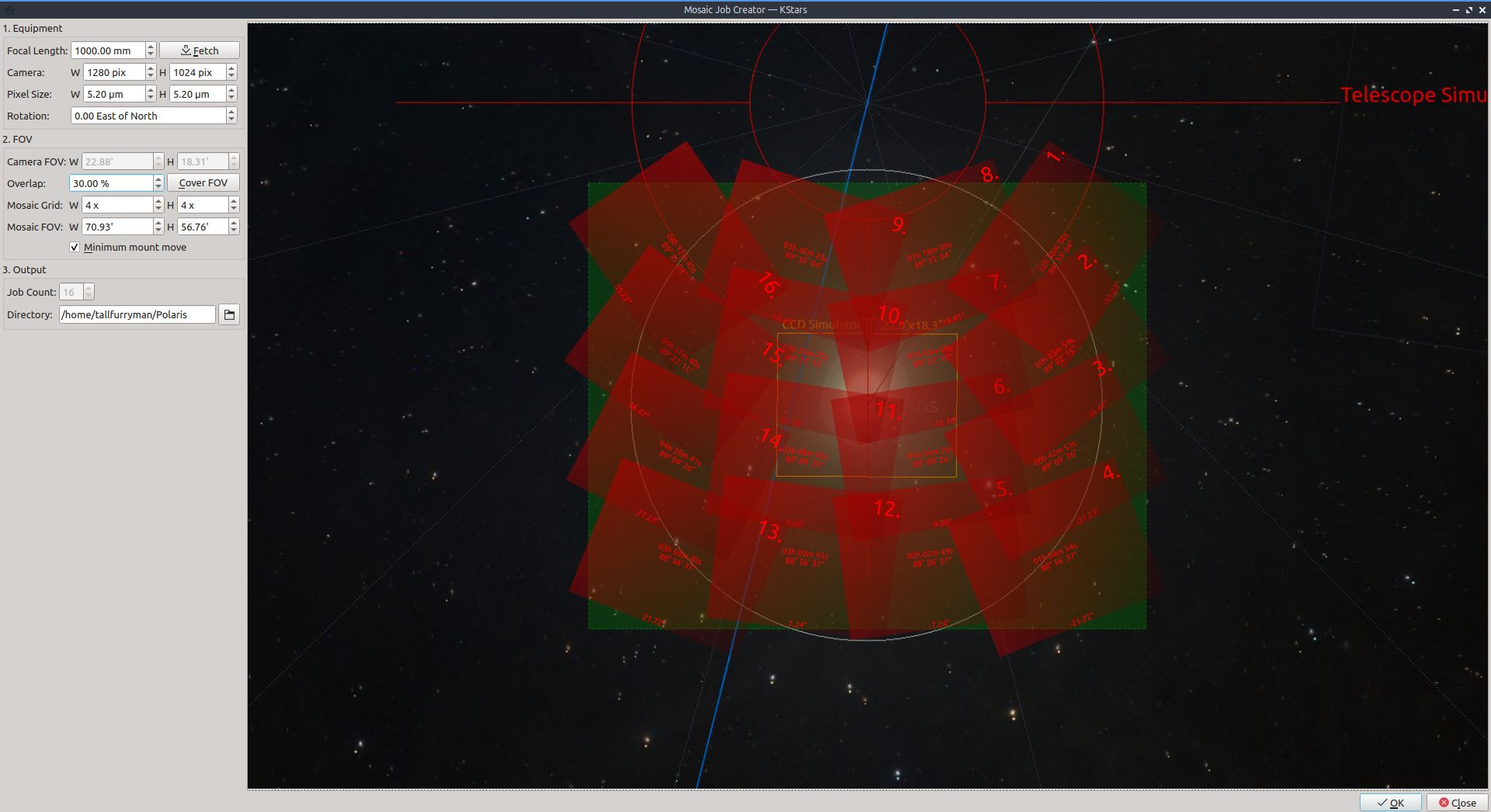The image size is (1491, 812).
Task: Toggle the Minimum mount move checkbox
Action: [75, 248]
